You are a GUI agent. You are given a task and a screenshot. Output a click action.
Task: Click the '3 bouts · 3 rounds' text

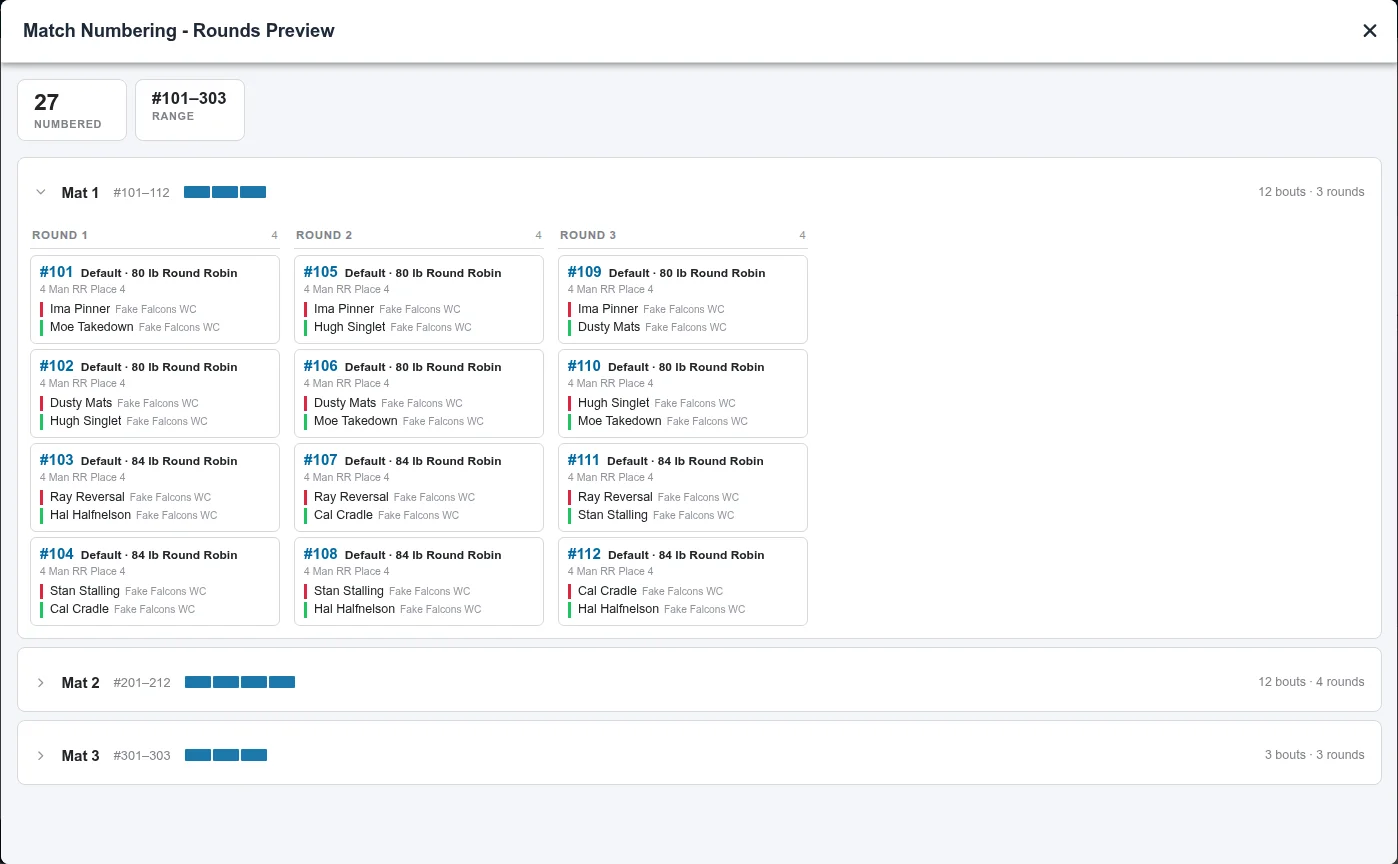1315,755
